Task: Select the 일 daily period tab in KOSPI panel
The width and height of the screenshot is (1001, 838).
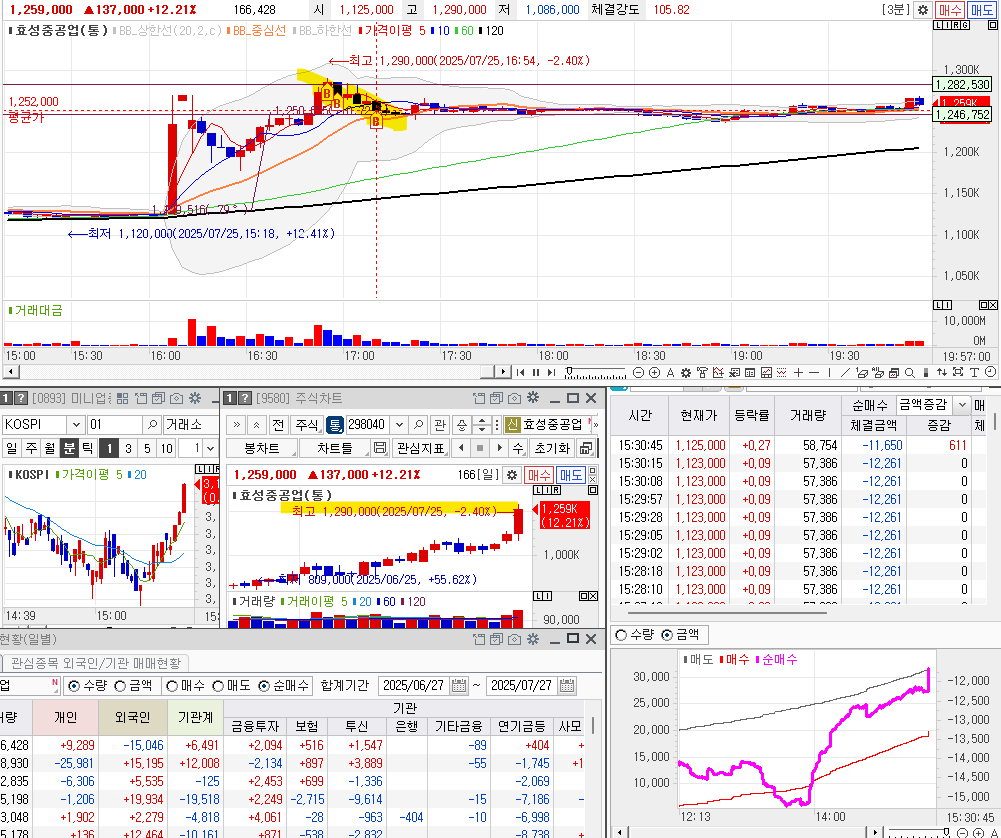Action: pyautogui.click(x=11, y=448)
